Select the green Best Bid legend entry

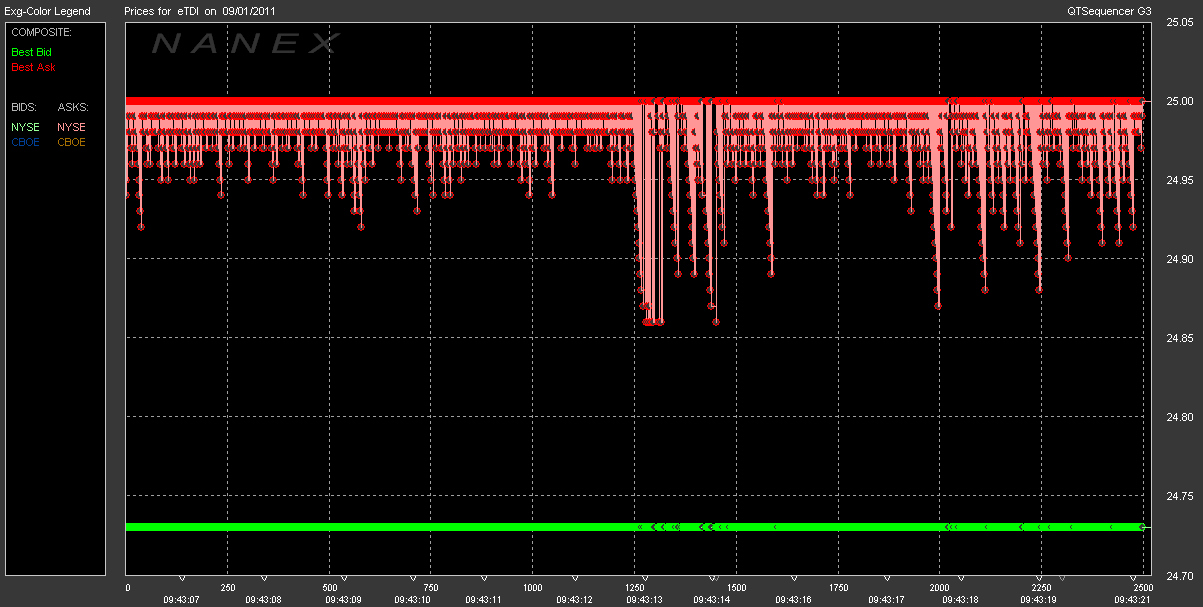(x=33, y=51)
